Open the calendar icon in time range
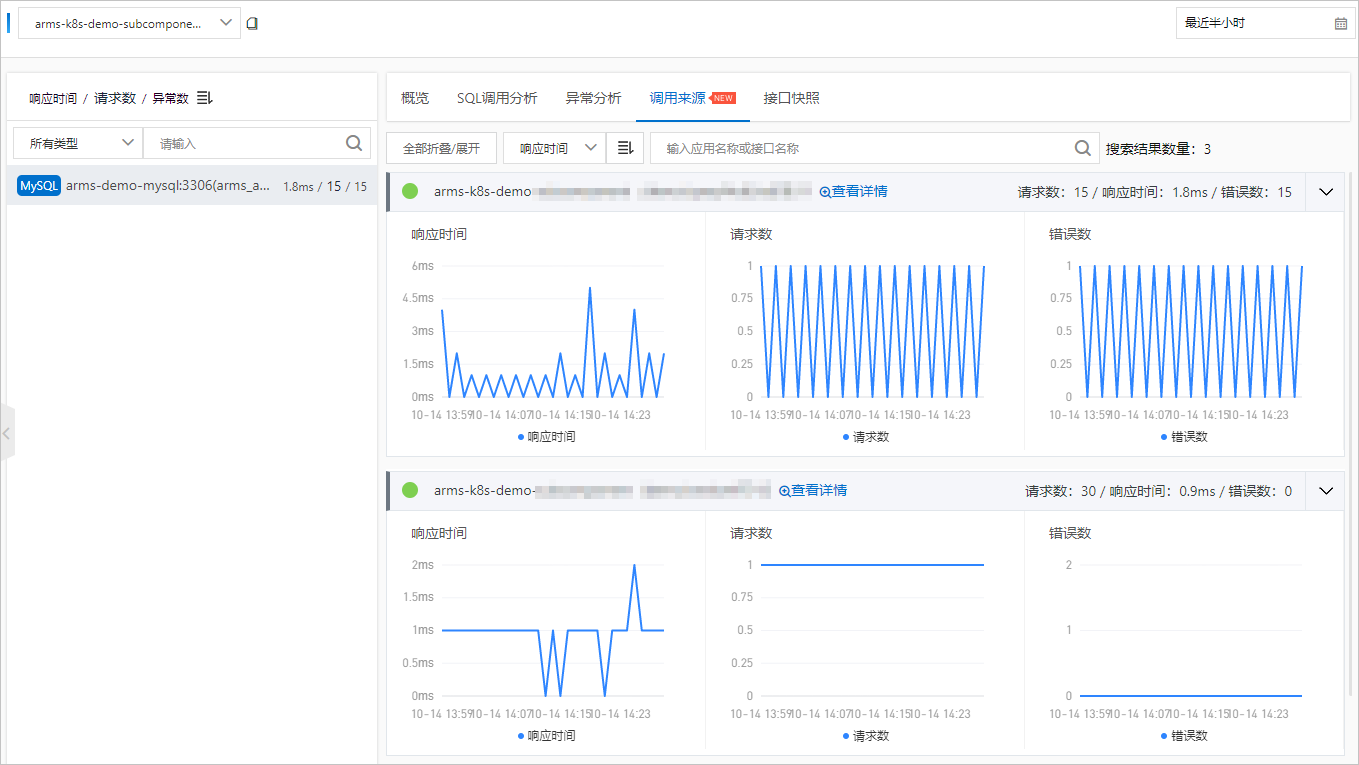The image size is (1359, 765). (x=1341, y=23)
